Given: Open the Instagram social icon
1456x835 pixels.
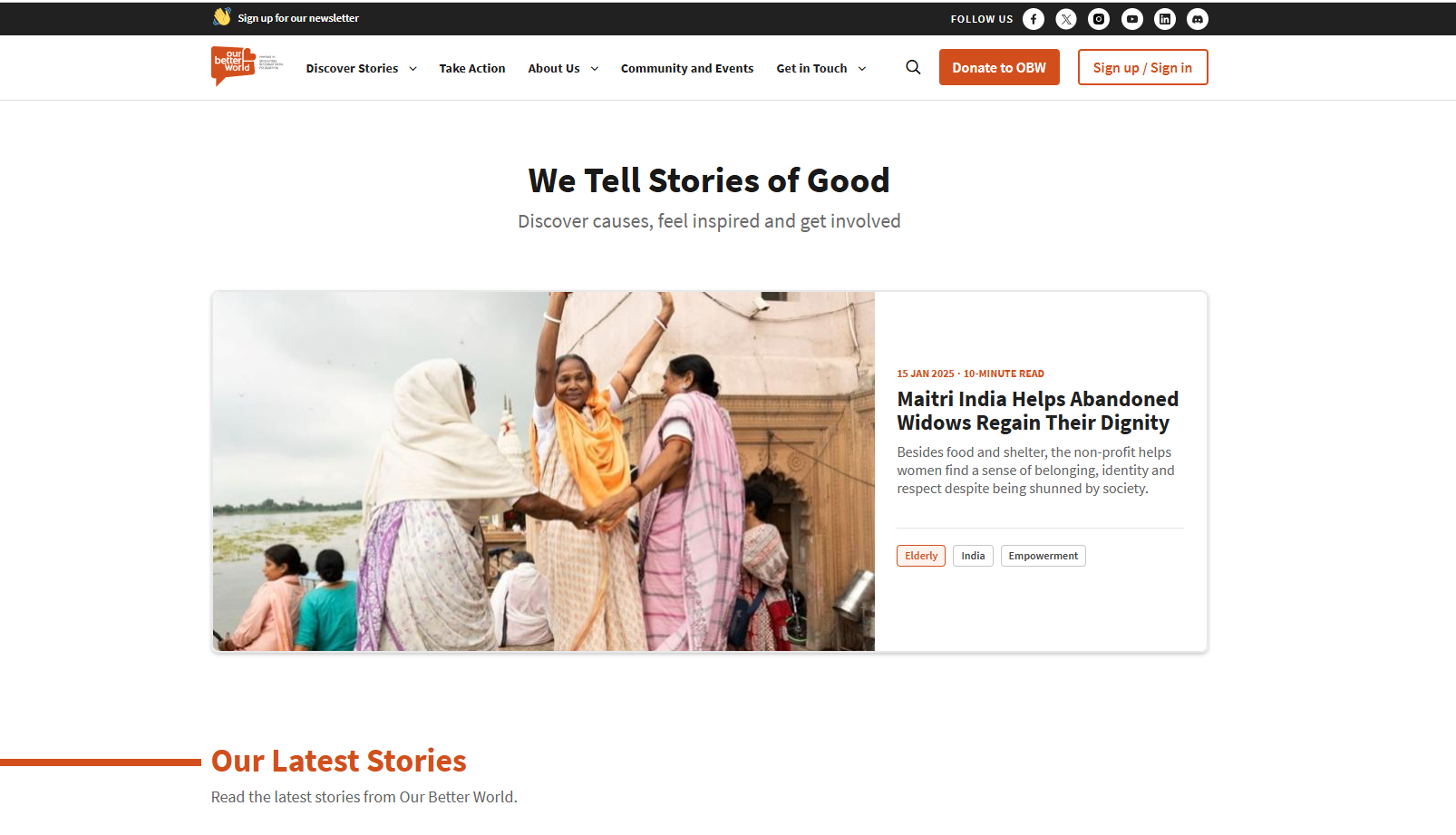Looking at the screenshot, I should pyautogui.click(x=1099, y=19).
